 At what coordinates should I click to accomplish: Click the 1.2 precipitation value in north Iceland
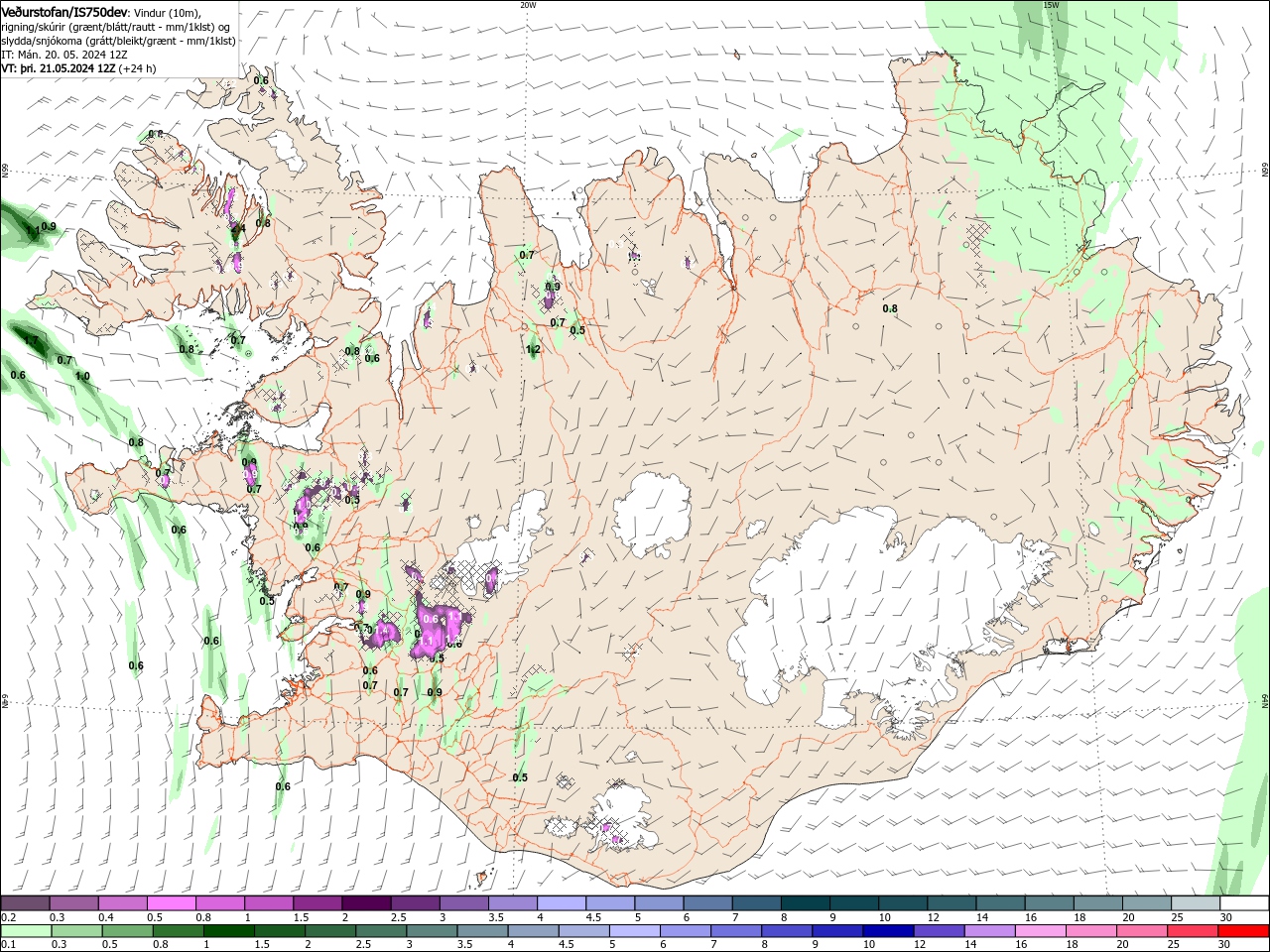533,349
